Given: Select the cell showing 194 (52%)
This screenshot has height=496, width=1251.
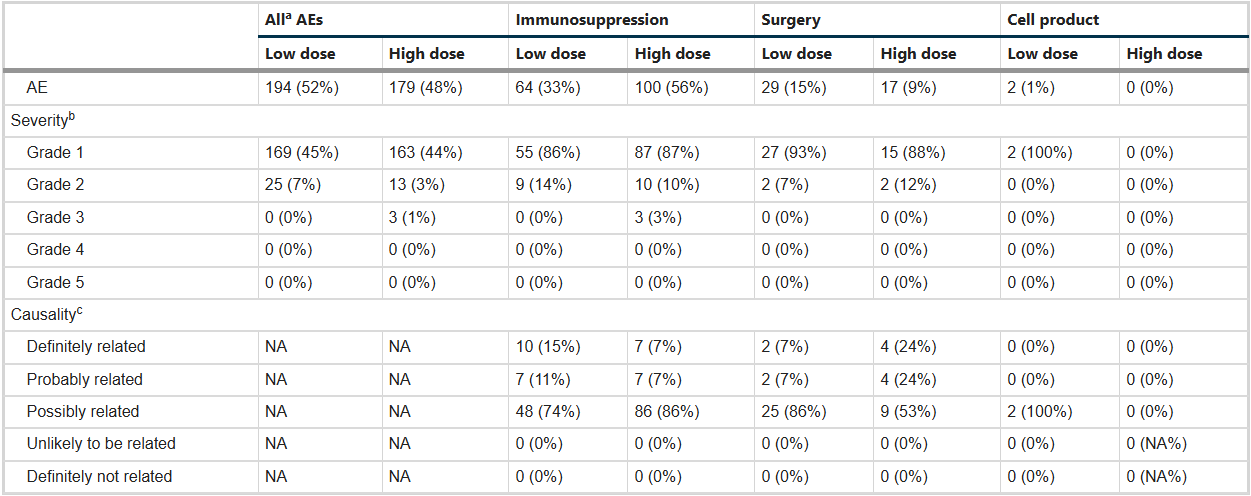Looking at the screenshot, I should [x=302, y=88].
